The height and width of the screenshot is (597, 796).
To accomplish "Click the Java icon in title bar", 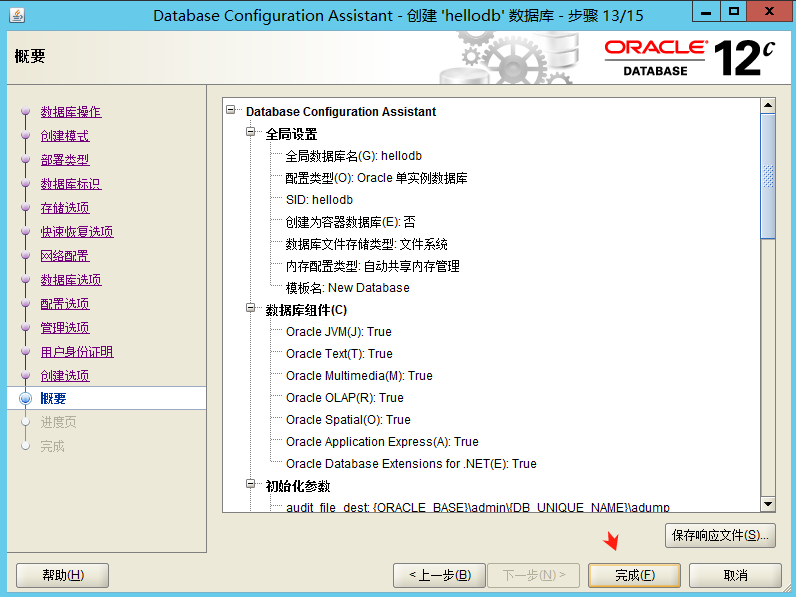I will point(17,15).
